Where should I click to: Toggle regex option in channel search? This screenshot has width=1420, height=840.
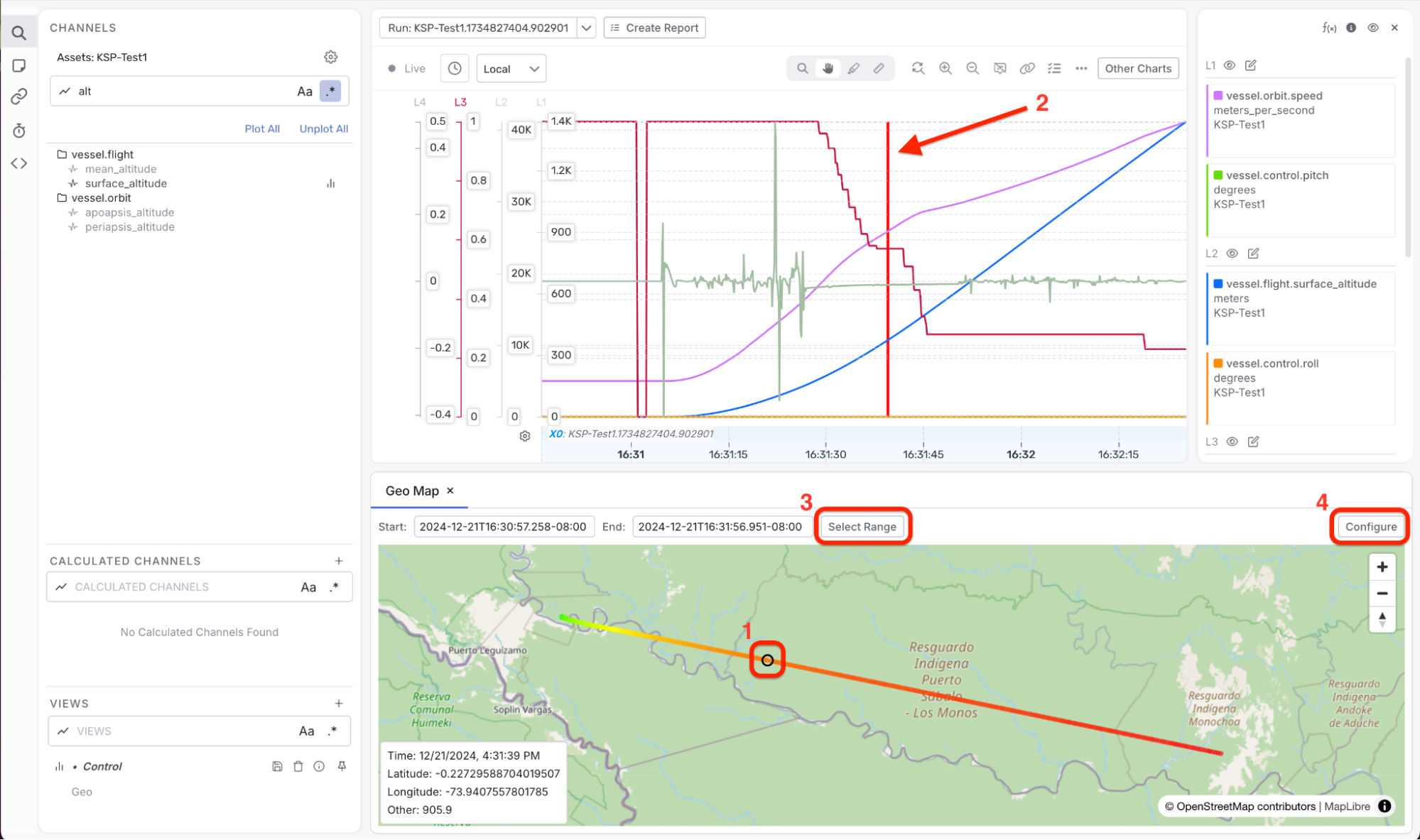[330, 91]
